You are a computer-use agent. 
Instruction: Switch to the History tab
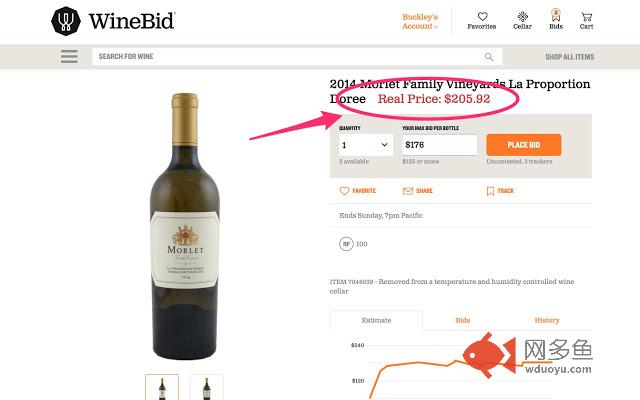pyautogui.click(x=547, y=320)
